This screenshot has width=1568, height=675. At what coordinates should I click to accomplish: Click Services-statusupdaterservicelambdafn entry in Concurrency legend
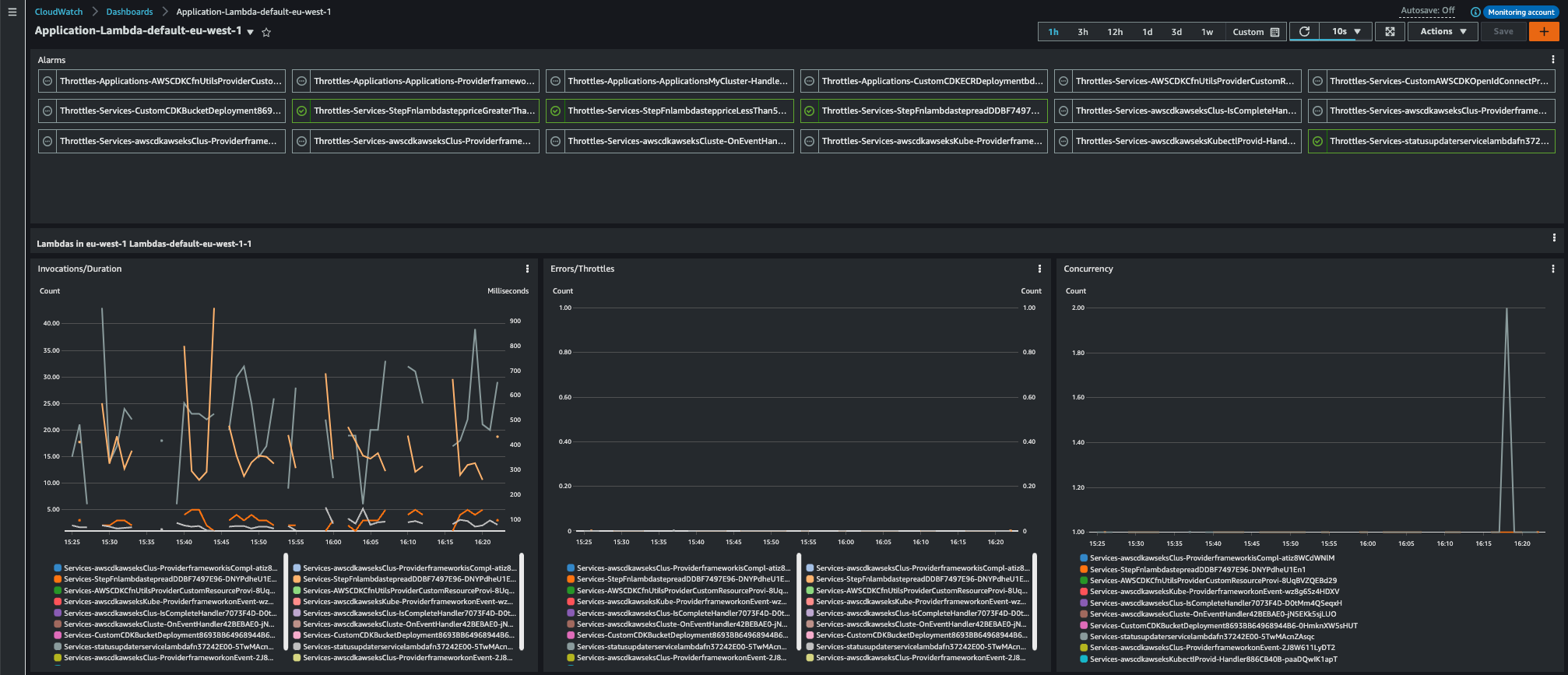pos(1202,637)
